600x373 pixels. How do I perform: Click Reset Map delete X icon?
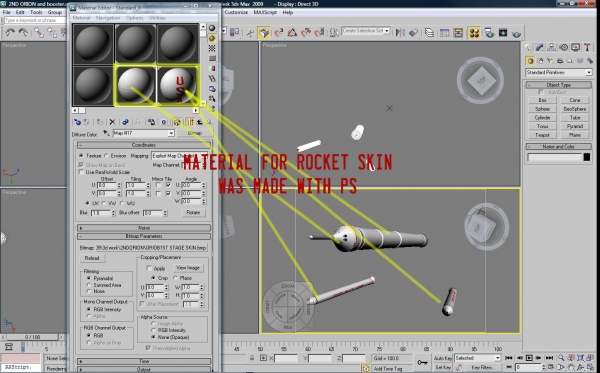112,122
